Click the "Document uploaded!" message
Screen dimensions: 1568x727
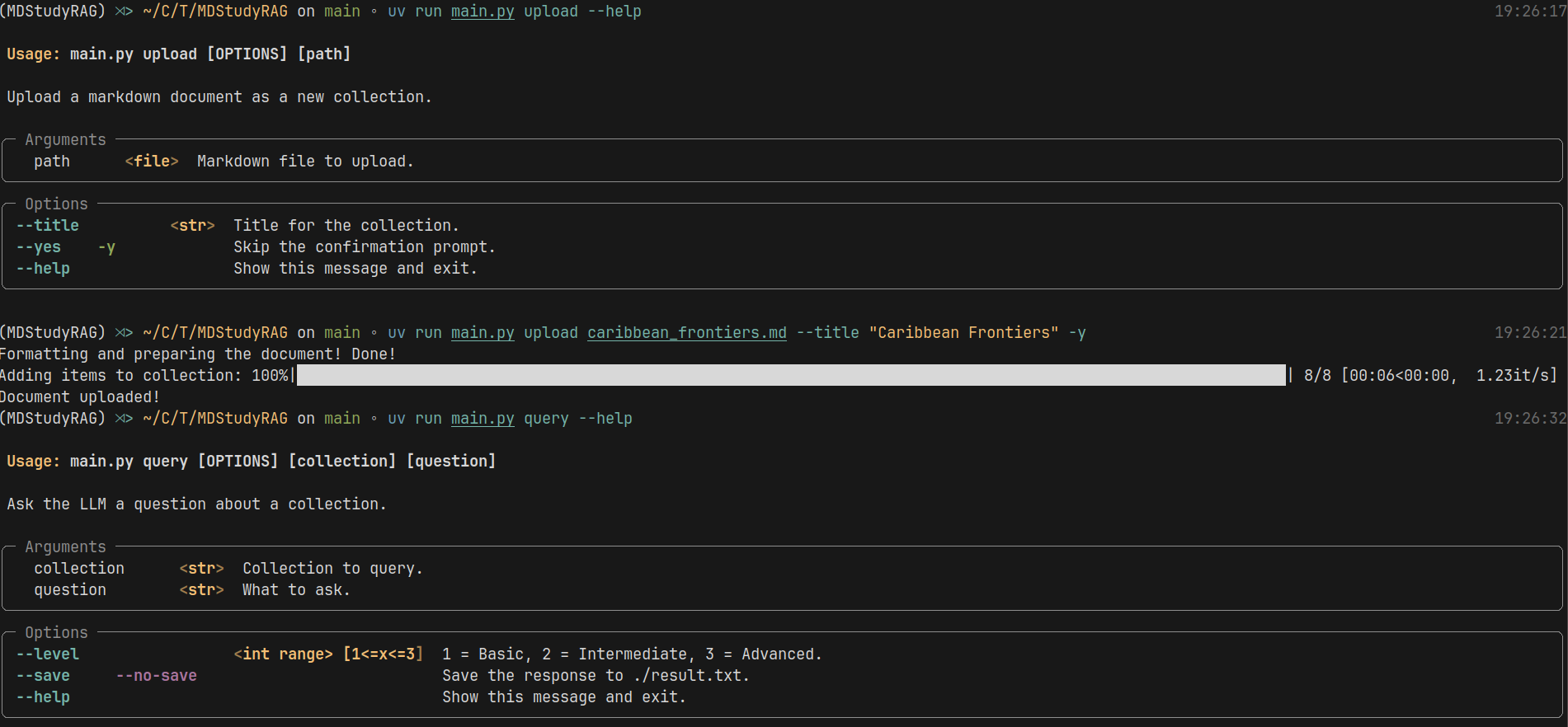pyautogui.click(x=80, y=396)
